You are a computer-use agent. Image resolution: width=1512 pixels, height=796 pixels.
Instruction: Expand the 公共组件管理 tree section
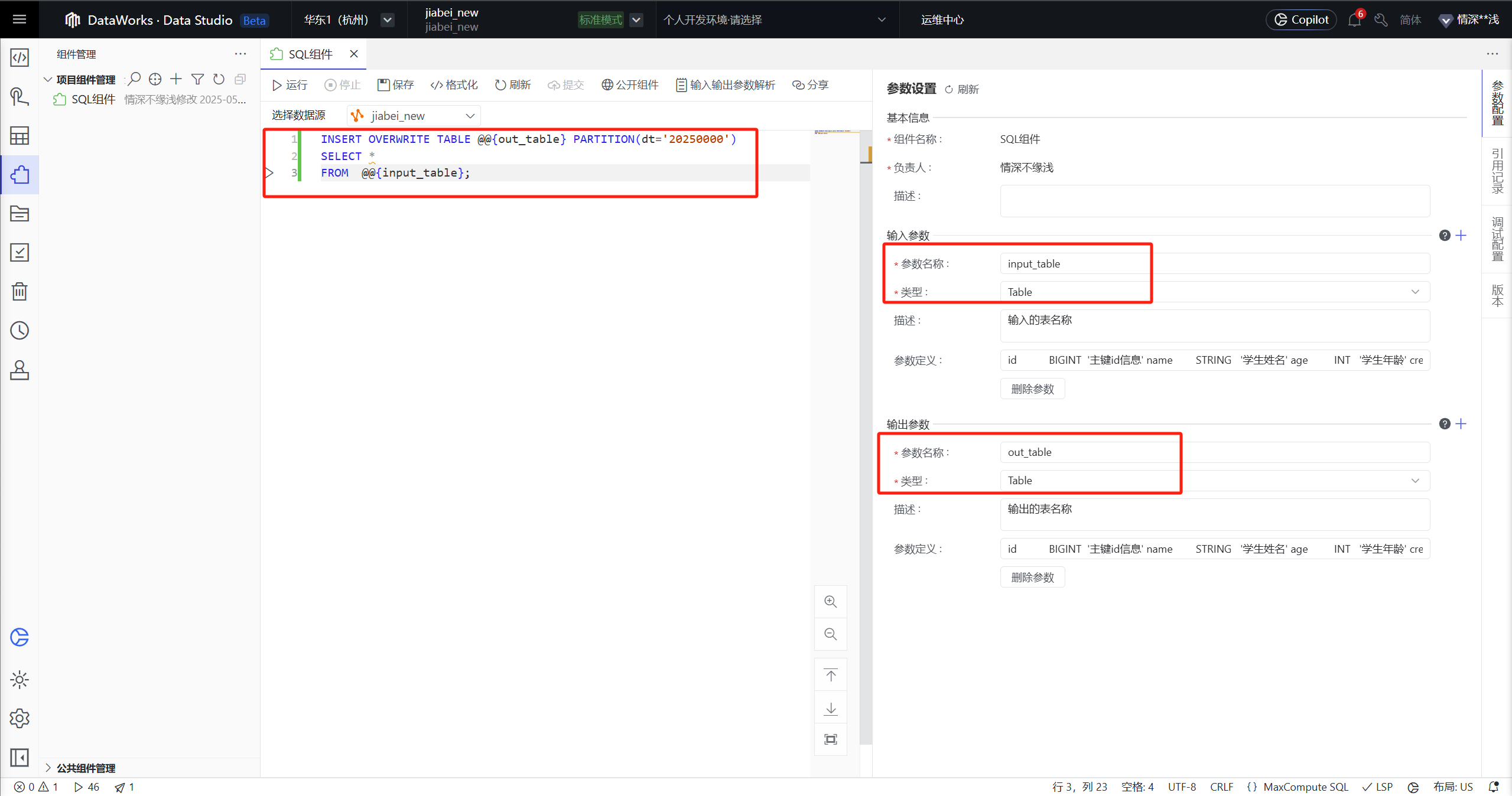[x=48, y=768]
